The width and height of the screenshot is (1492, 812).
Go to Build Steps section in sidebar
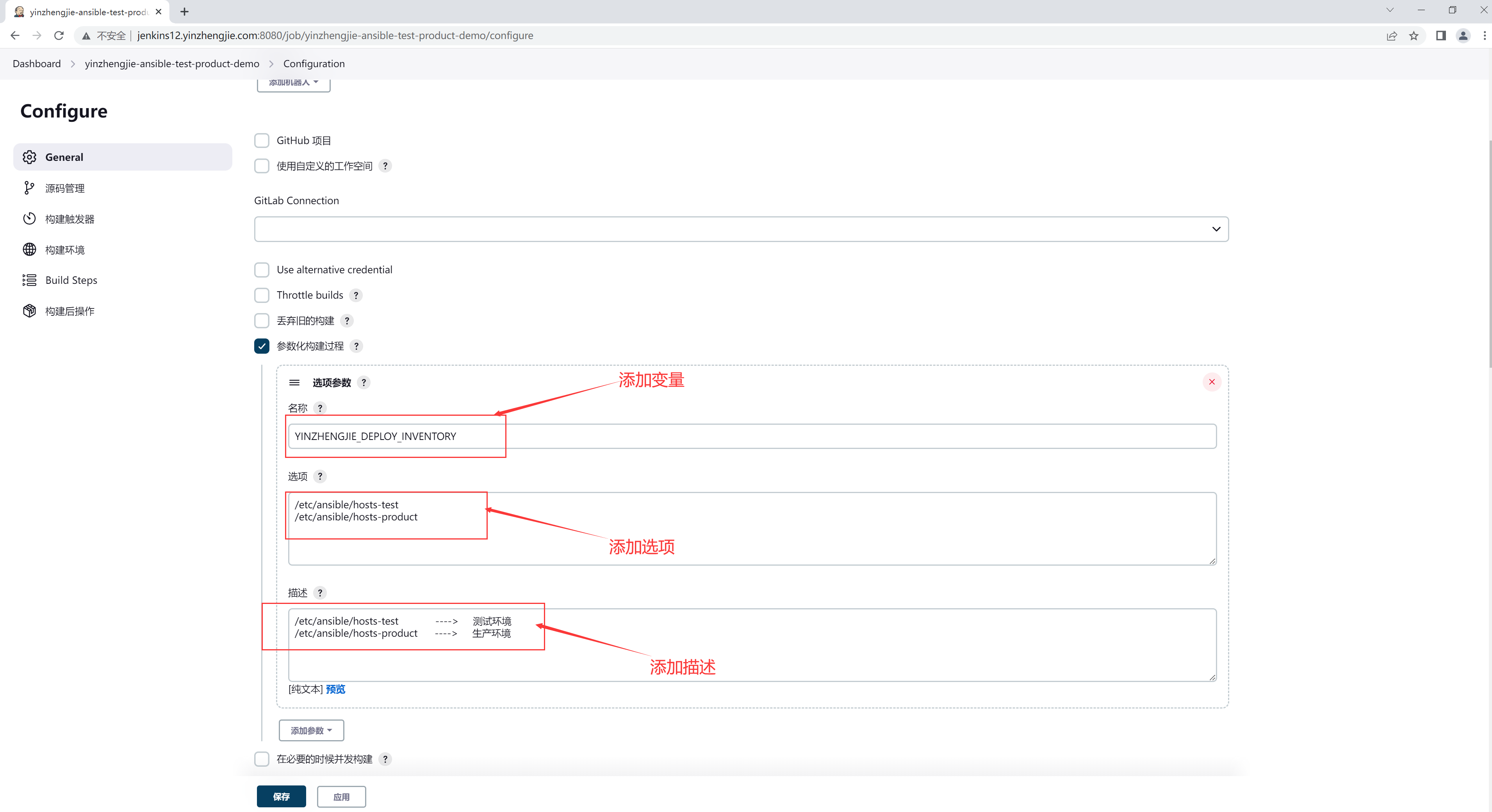[71, 280]
